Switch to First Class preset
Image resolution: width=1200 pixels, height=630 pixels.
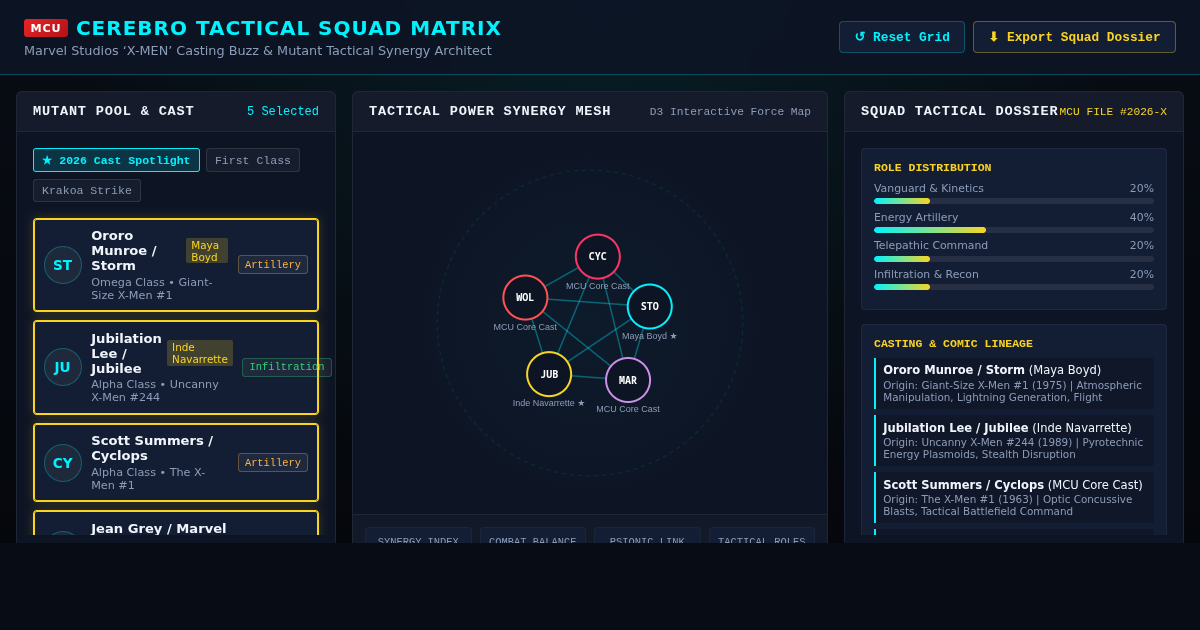click(253, 160)
